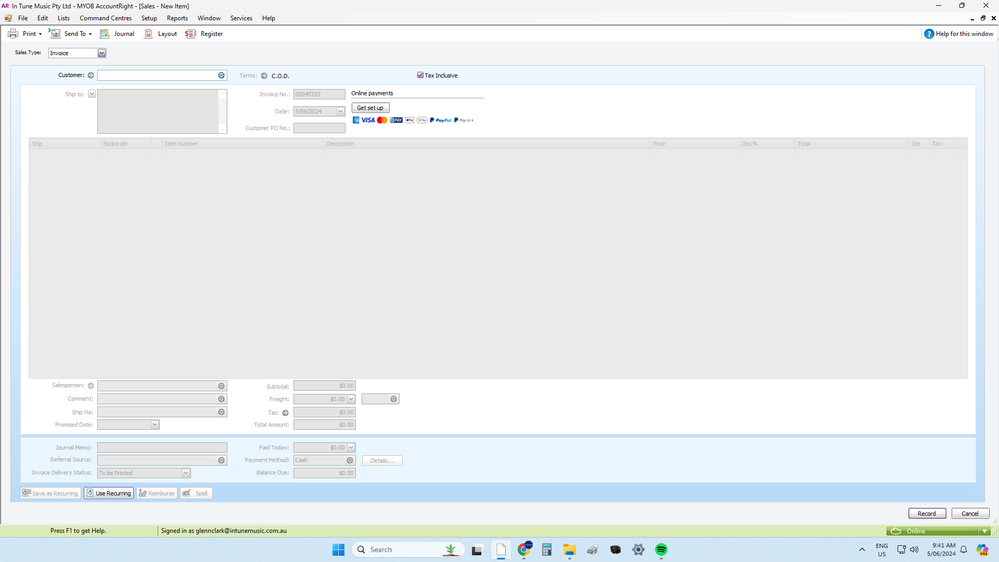Click into the Customer input field

[x=156, y=76]
